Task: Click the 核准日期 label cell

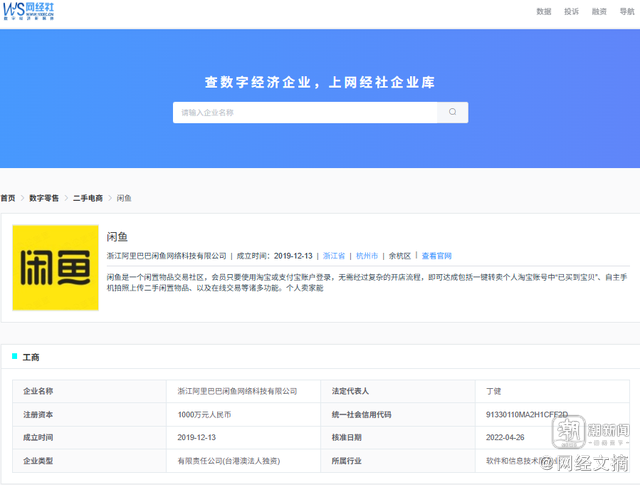Action: (x=398, y=438)
